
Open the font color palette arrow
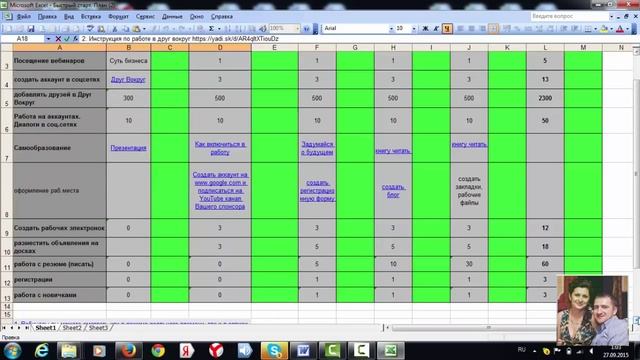tap(627, 29)
